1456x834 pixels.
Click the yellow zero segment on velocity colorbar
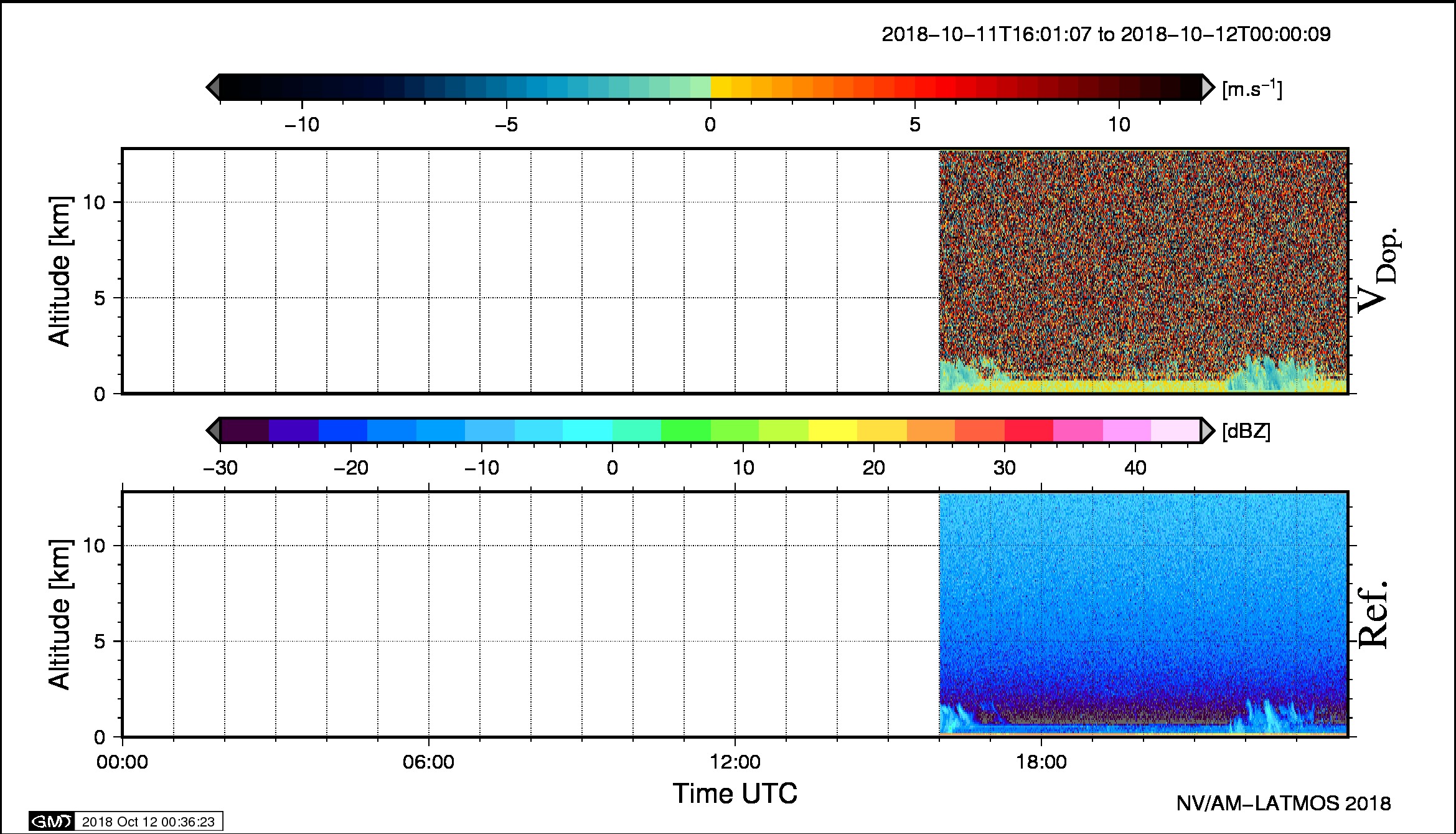(x=721, y=87)
